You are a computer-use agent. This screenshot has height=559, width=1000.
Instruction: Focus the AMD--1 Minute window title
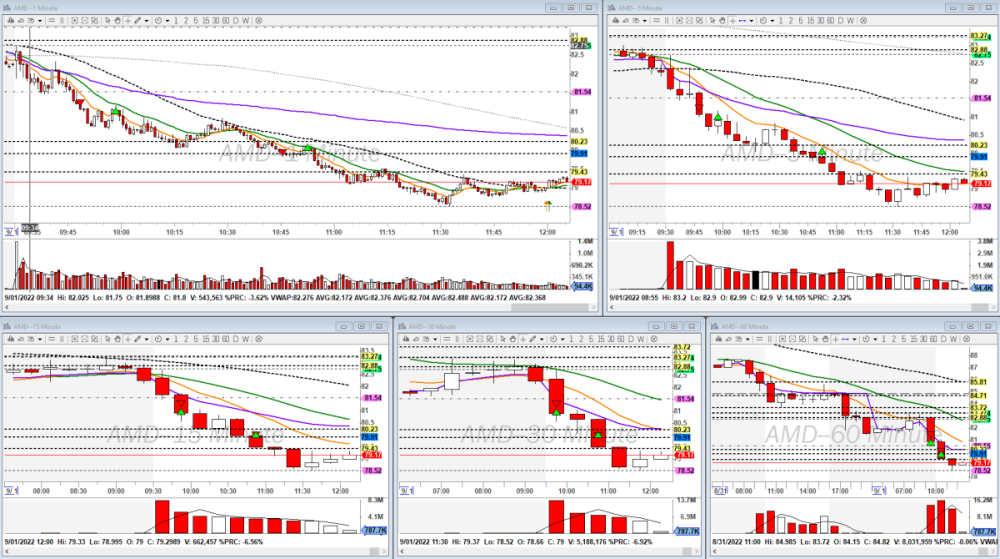point(36,8)
